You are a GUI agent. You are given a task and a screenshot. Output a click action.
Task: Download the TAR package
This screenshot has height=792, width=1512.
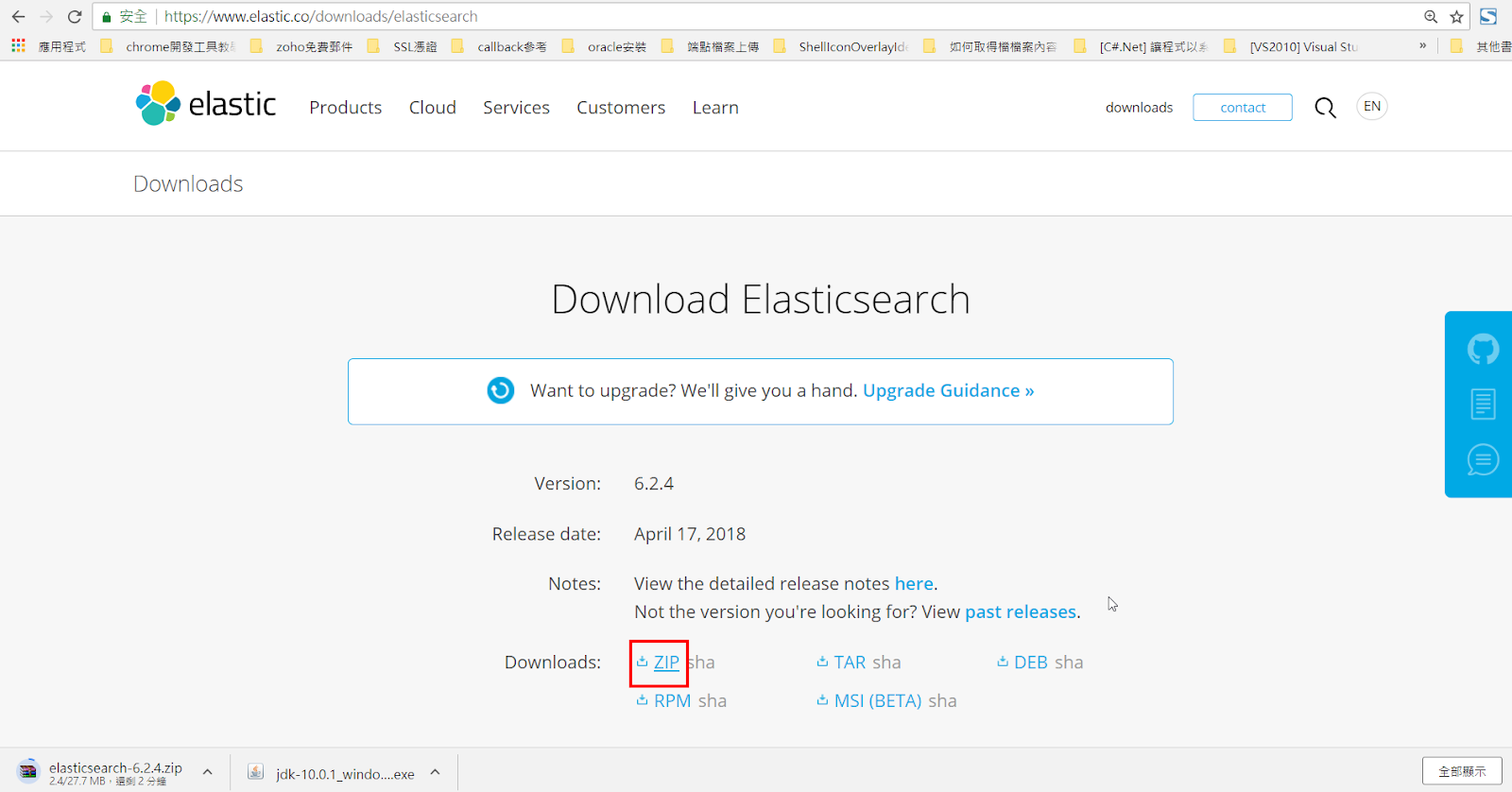[841, 663]
